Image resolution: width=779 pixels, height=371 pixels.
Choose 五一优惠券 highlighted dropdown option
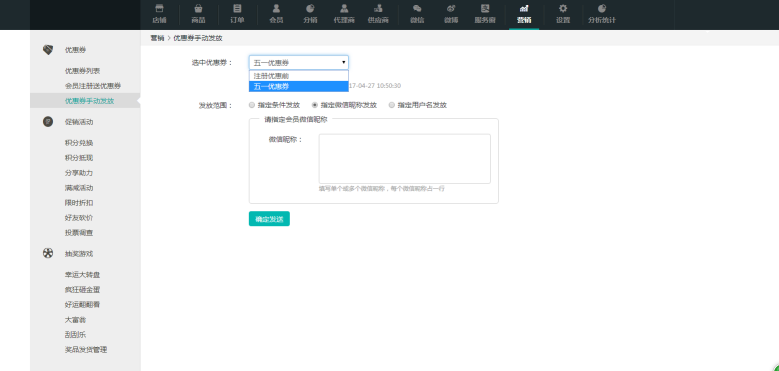click(299, 86)
